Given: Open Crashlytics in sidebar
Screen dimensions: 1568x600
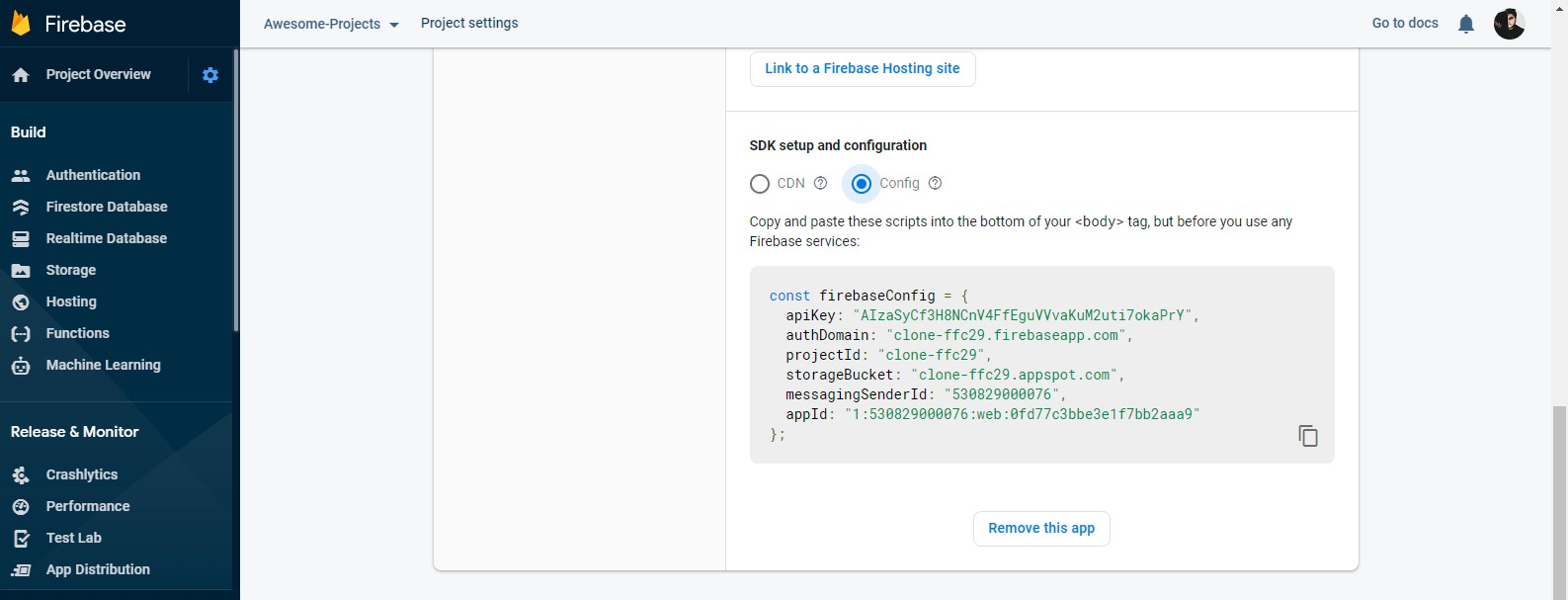Looking at the screenshot, I should pos(82,474).
